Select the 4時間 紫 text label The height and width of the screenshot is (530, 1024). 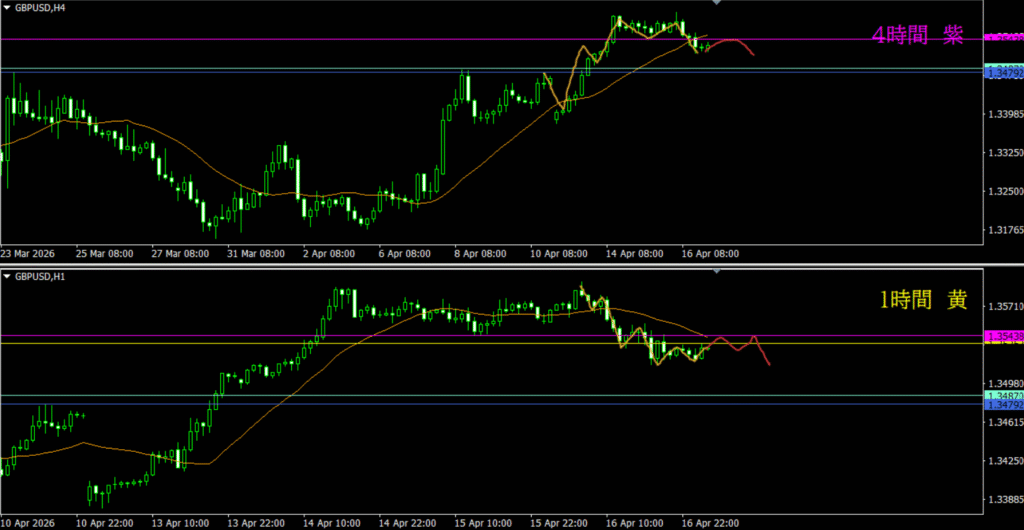pyautogui.click(x=916, y=36)
